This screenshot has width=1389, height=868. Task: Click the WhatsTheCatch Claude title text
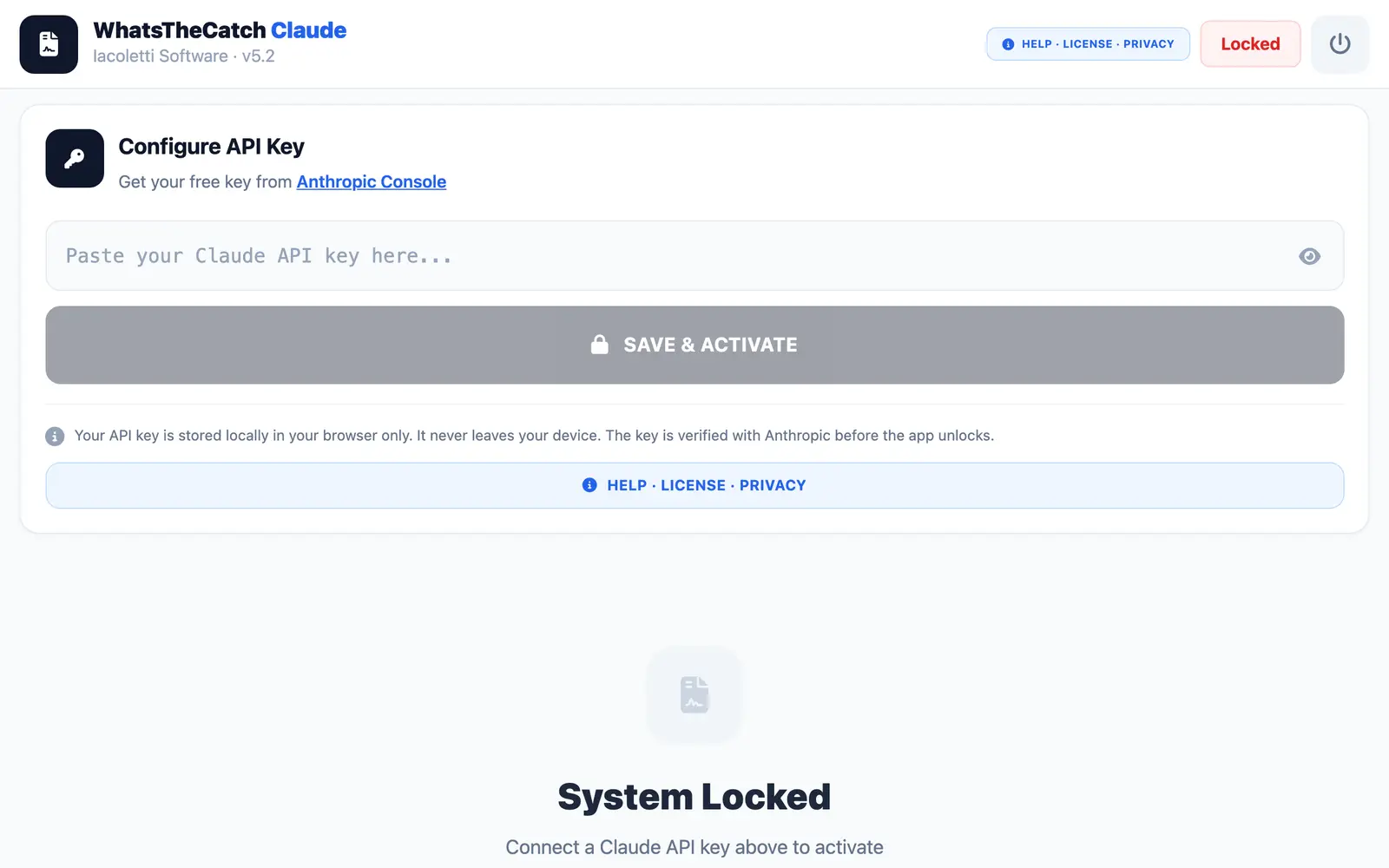pos(220,30)
